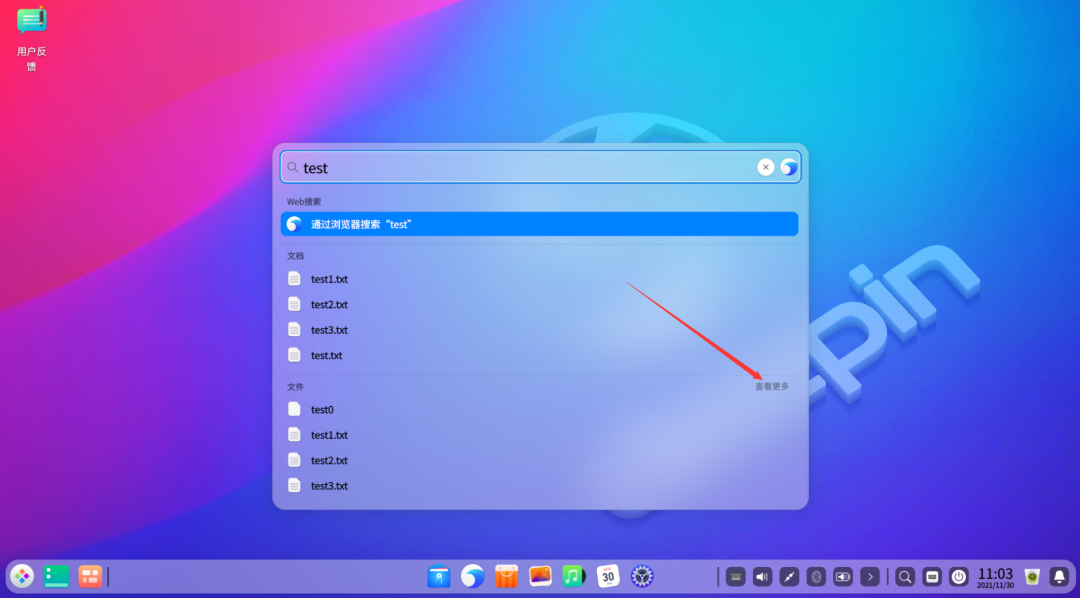The height and width of the screenshot is (598, 1080).
Task: Open the Bluetooth tray icon
Action: coord(816,577)
